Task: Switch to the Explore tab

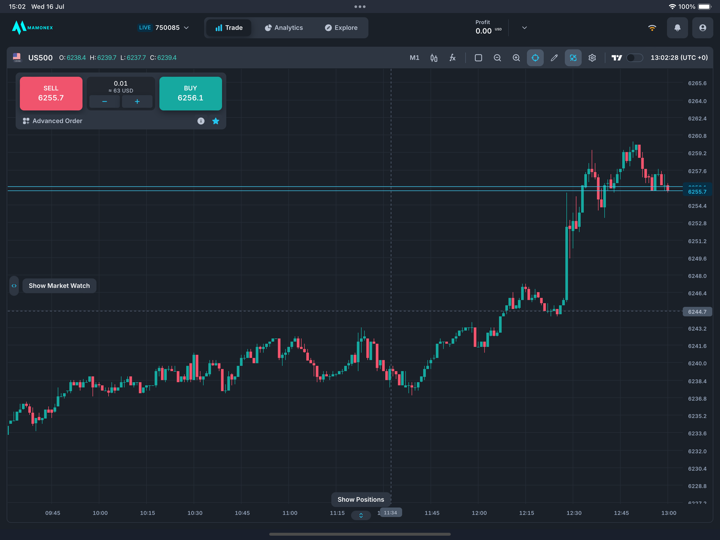Action: point(340,28)
